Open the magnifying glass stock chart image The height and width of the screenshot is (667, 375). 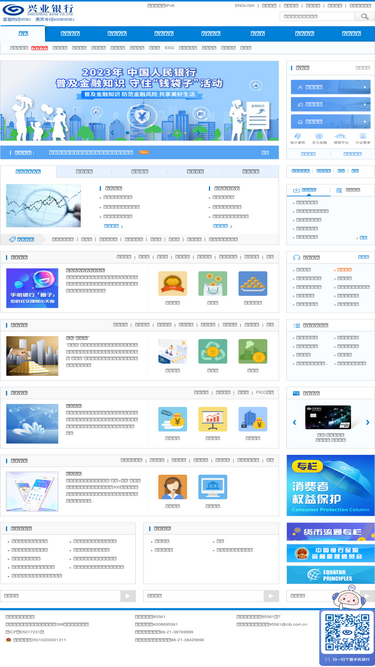(x=43, y=205)
